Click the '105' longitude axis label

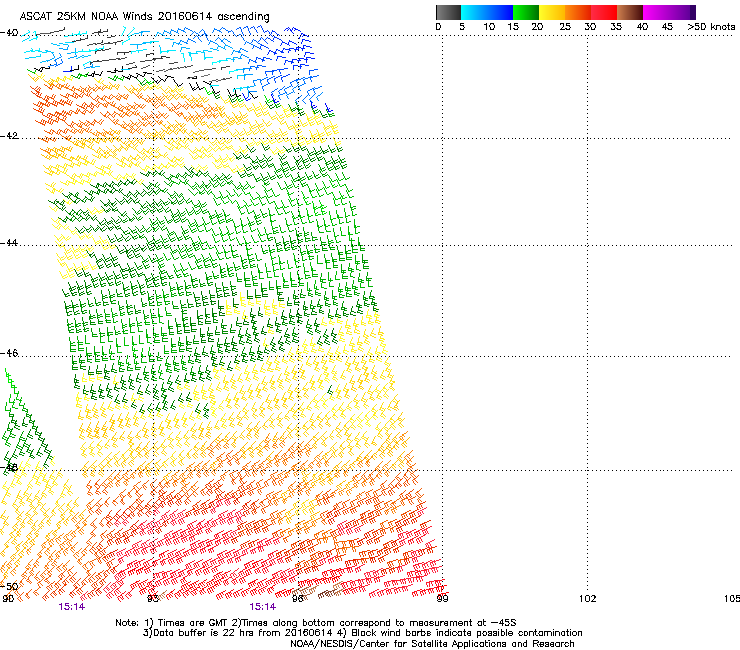coord(732,599)
